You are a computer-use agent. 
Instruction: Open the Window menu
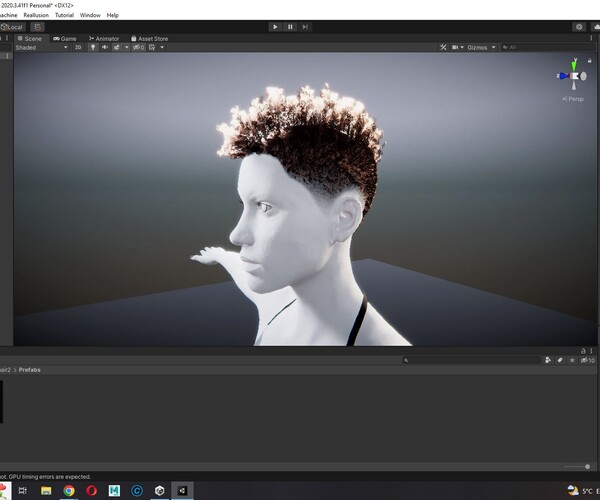pyautogui.click(x=90, y=15)
